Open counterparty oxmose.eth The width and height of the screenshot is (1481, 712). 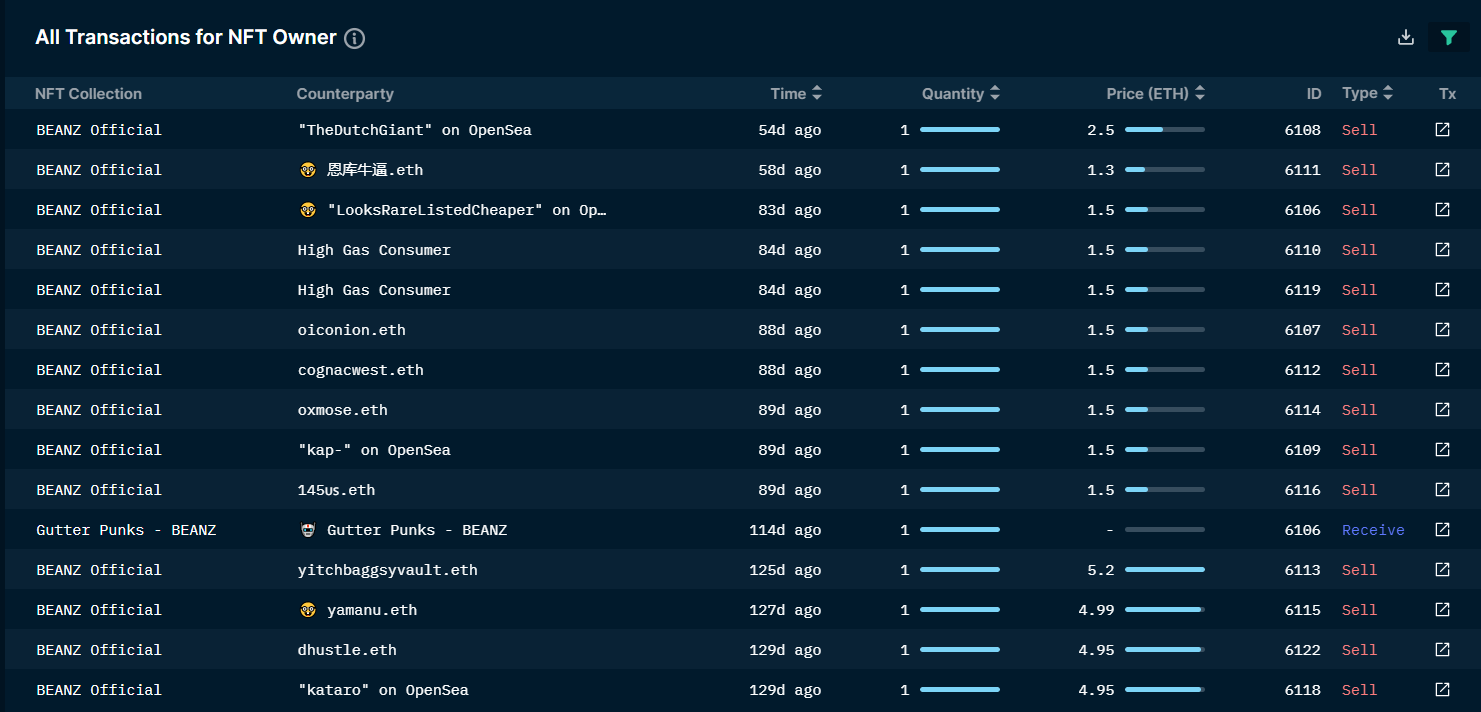click(x=342, y=410)
